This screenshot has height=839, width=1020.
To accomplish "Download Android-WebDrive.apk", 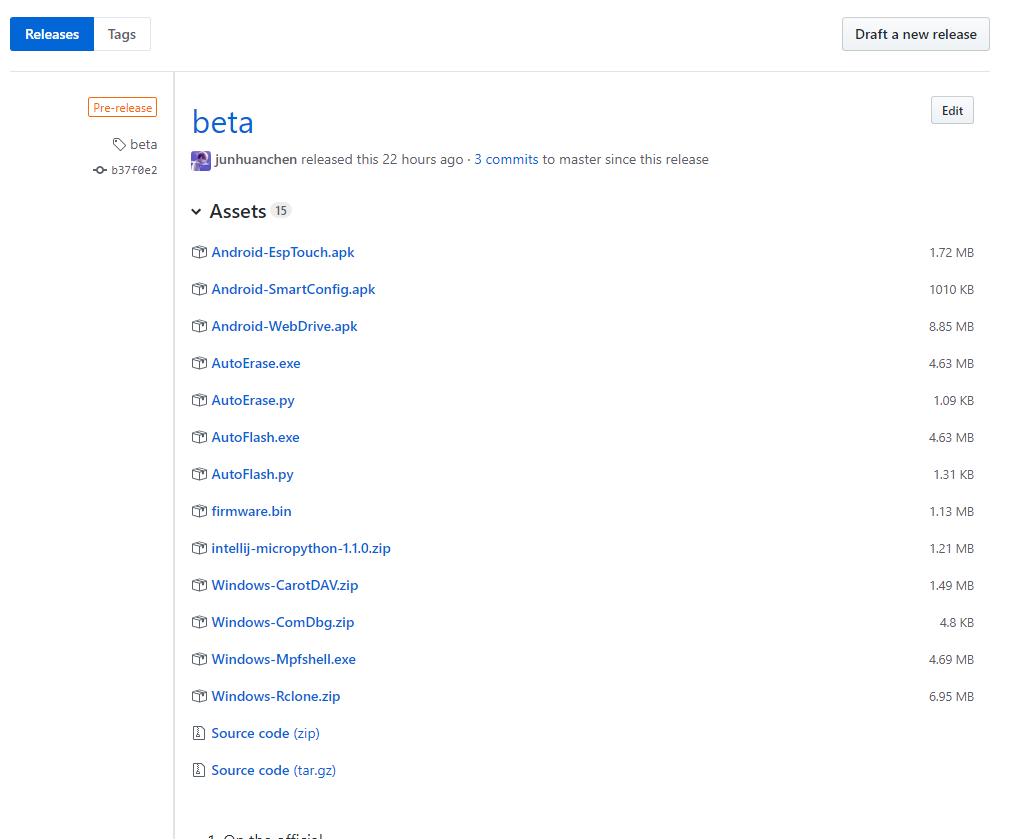I will pyautogui.click(x=284, y=326).
